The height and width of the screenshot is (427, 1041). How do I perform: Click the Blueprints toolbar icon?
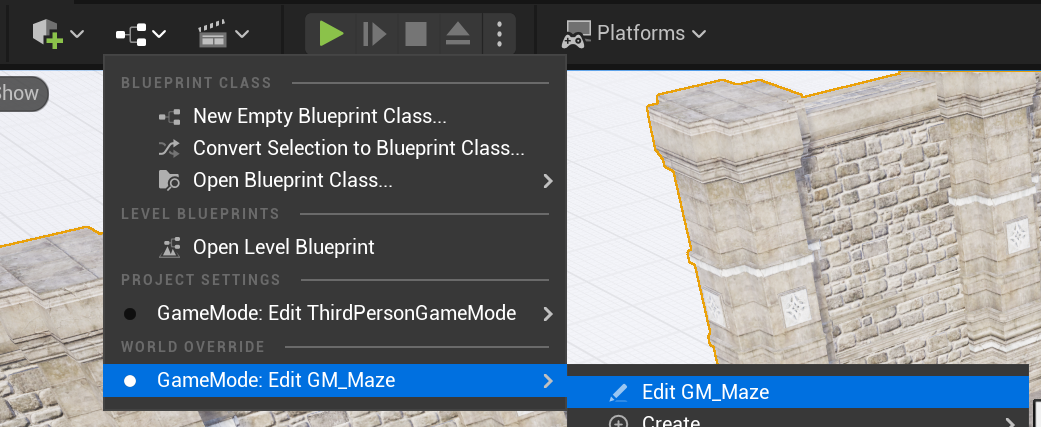(x=131, y=33)
